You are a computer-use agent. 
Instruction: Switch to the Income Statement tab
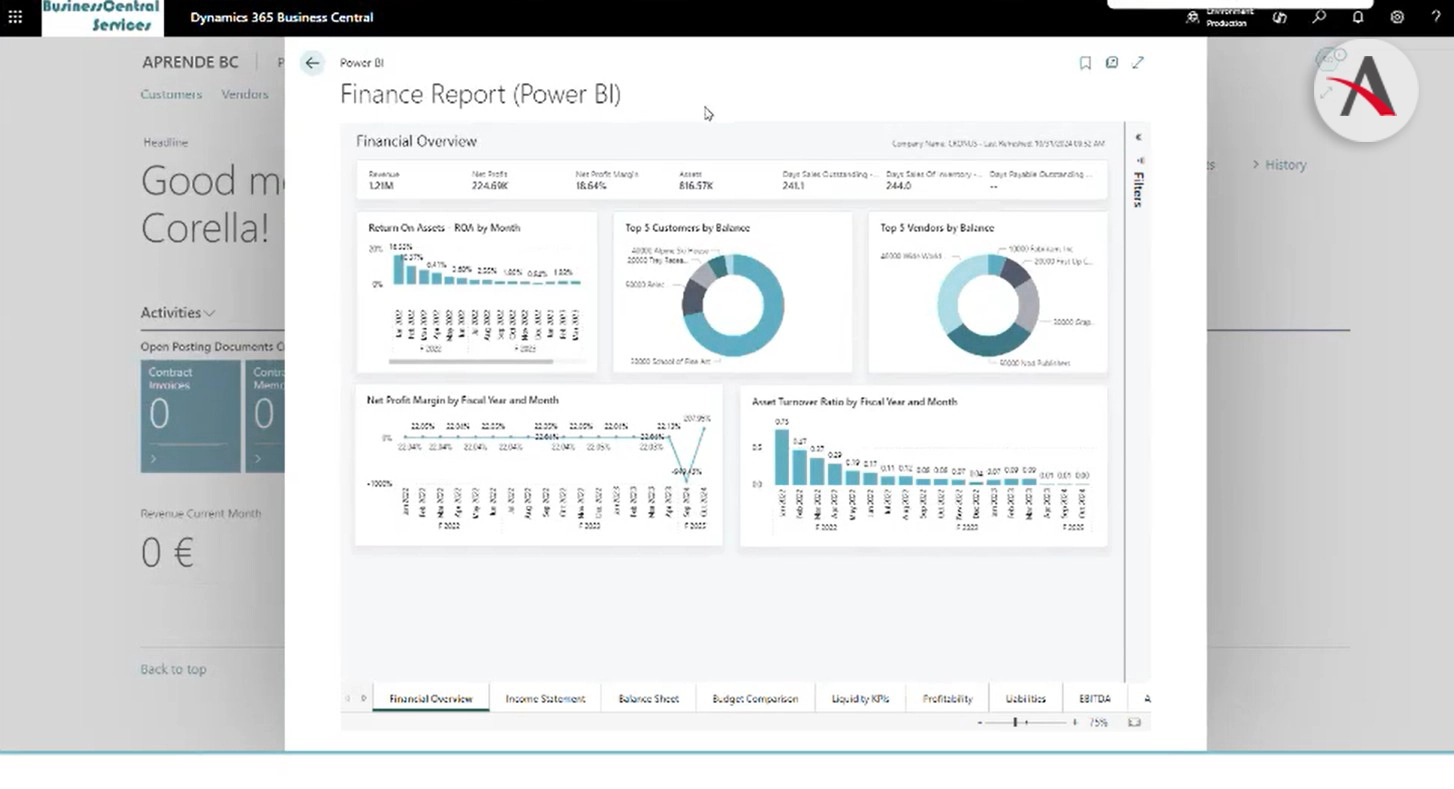545,699
